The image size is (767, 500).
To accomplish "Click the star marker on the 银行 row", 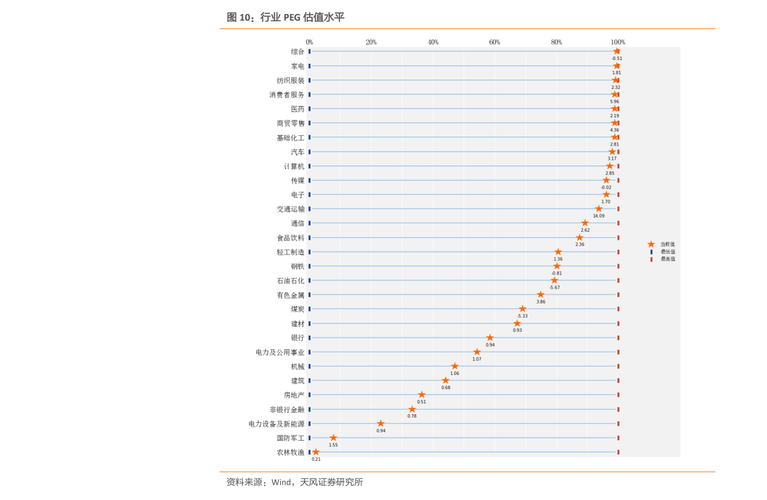I will click(490, 338).
